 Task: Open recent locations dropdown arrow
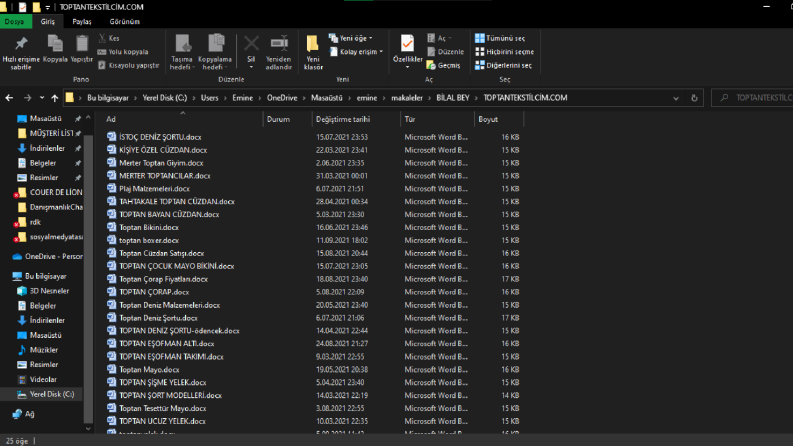pyautogui.click(x=41, y=98)
